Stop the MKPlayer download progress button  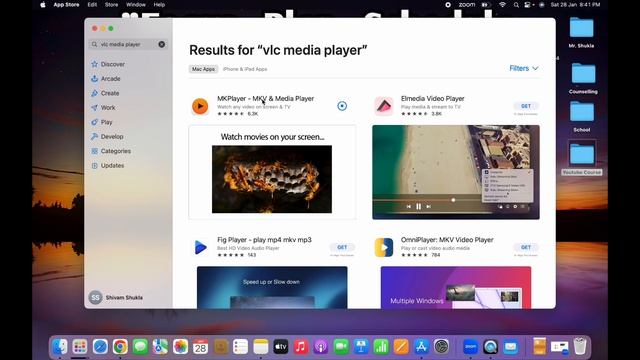pos(342,106)
